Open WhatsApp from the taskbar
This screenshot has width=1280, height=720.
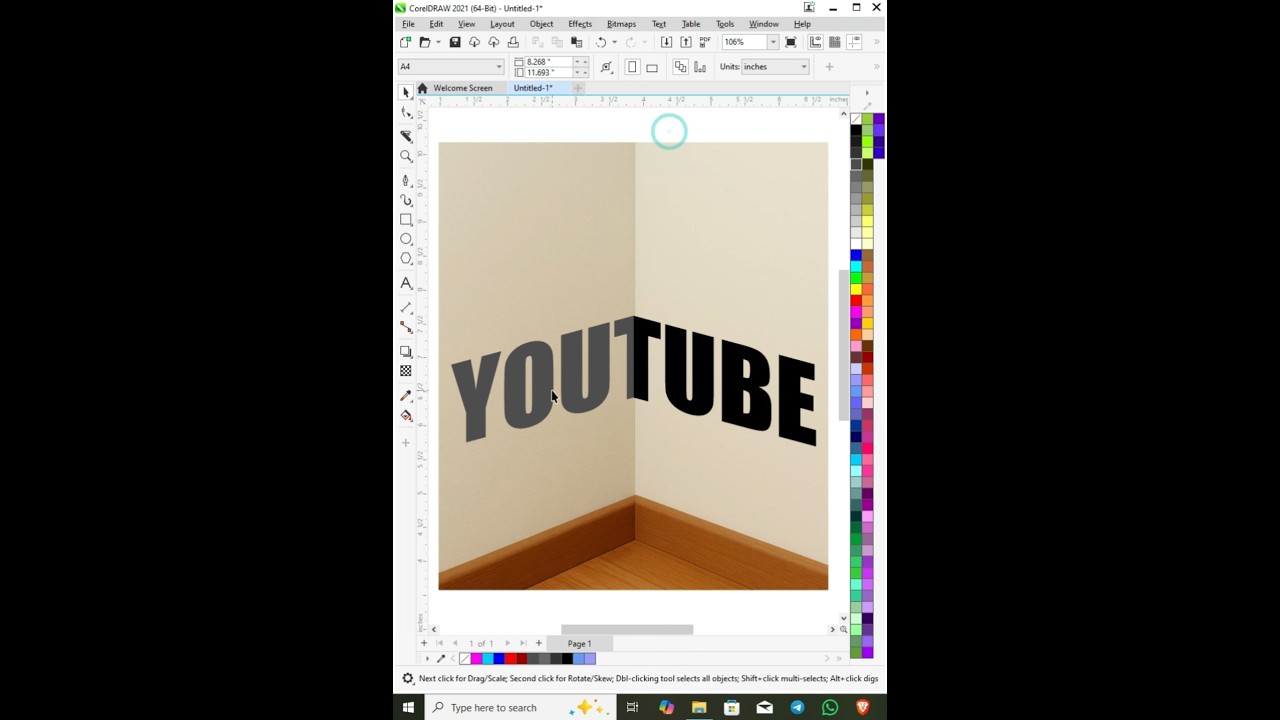(x=830, y=707)
